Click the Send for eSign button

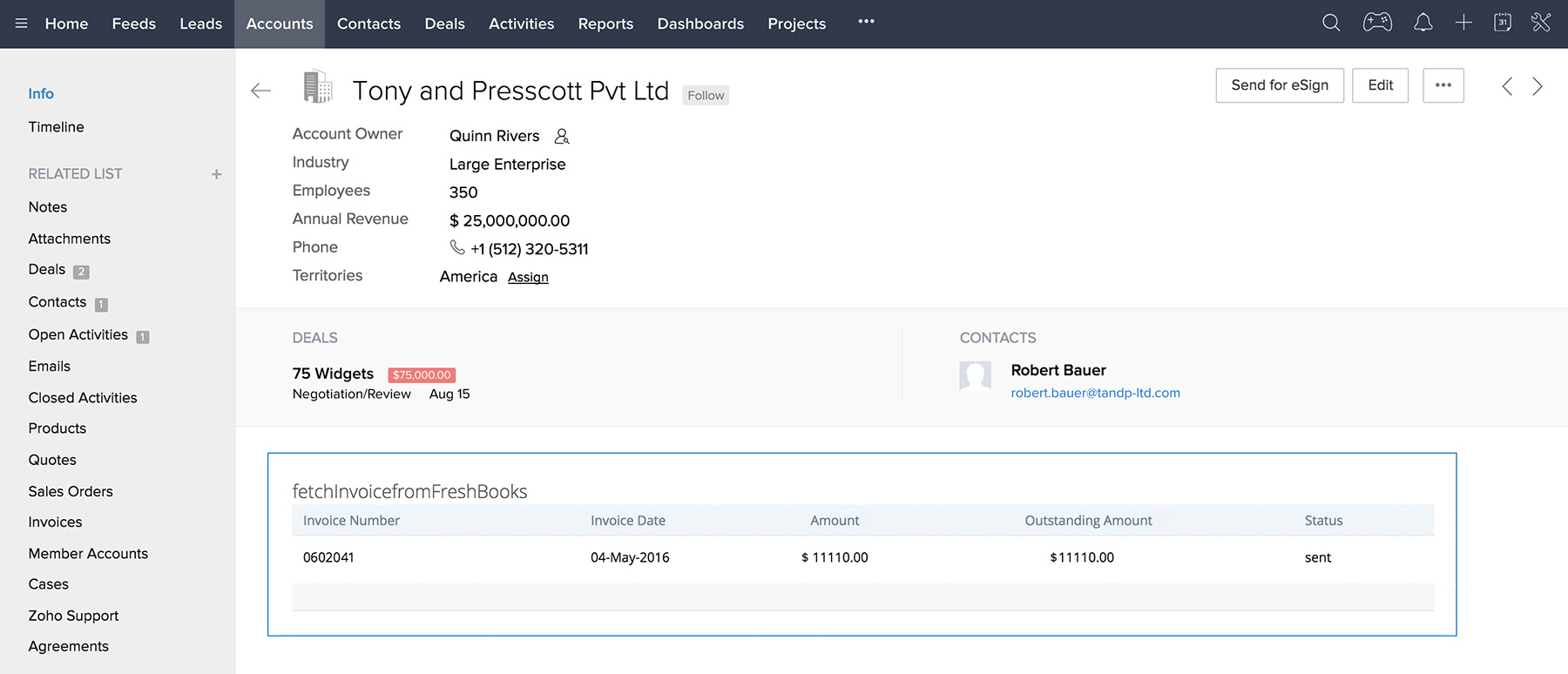(x=1279, y=85)
